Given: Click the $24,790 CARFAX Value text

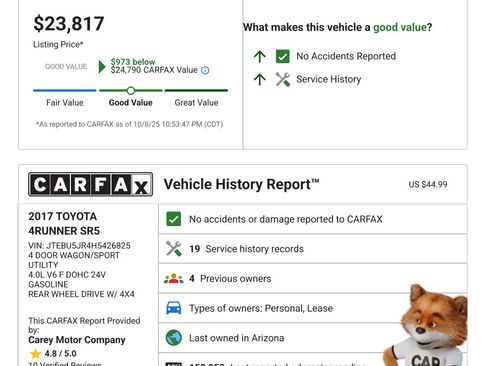Looking at the screenshot, I should 154,70.
